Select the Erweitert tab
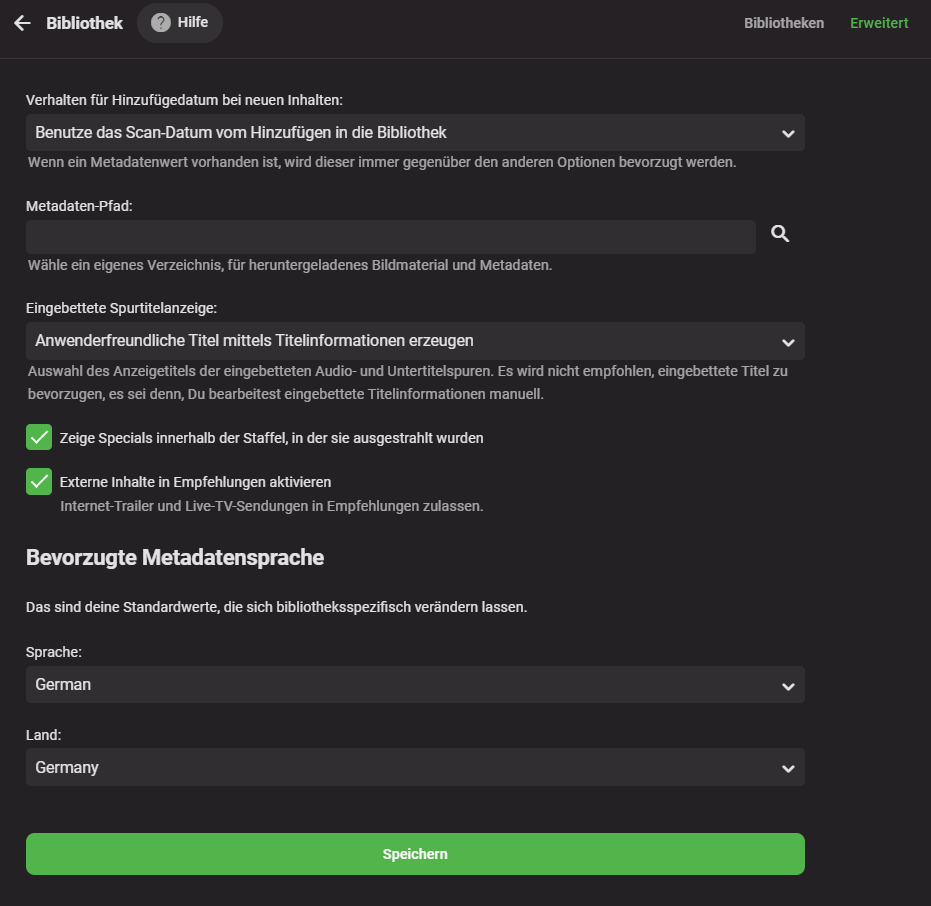This screenshot has height=906, width=931. [x=879, y=23]
